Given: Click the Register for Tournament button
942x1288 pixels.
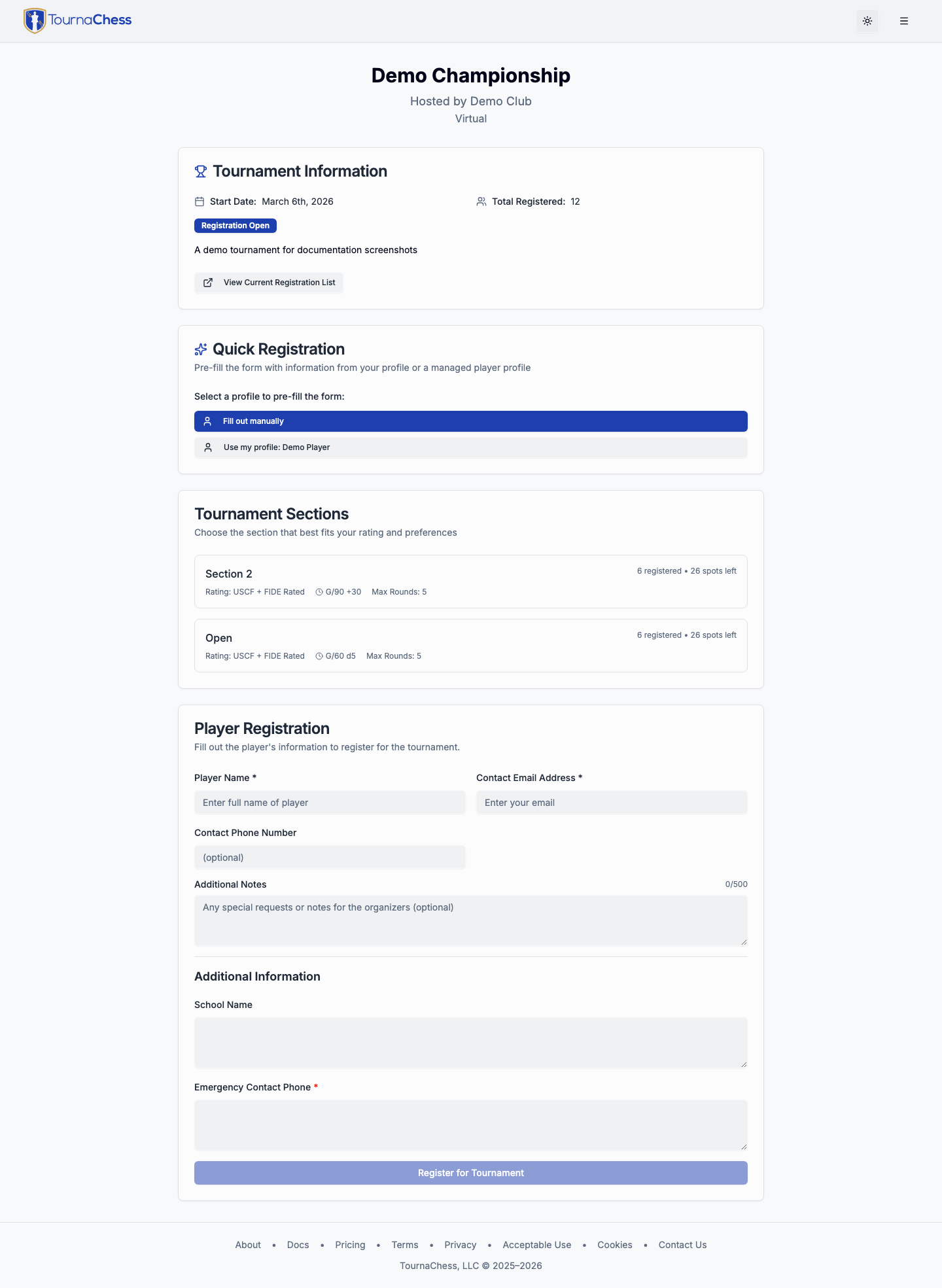Looking at the screenshot, I should pos(470,1172).
